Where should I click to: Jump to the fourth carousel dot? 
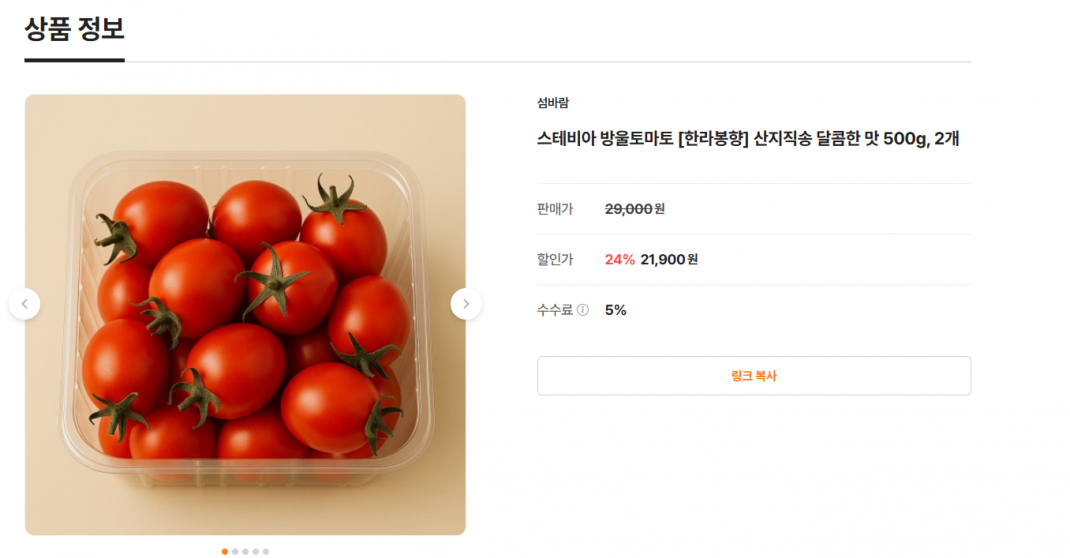256,551
